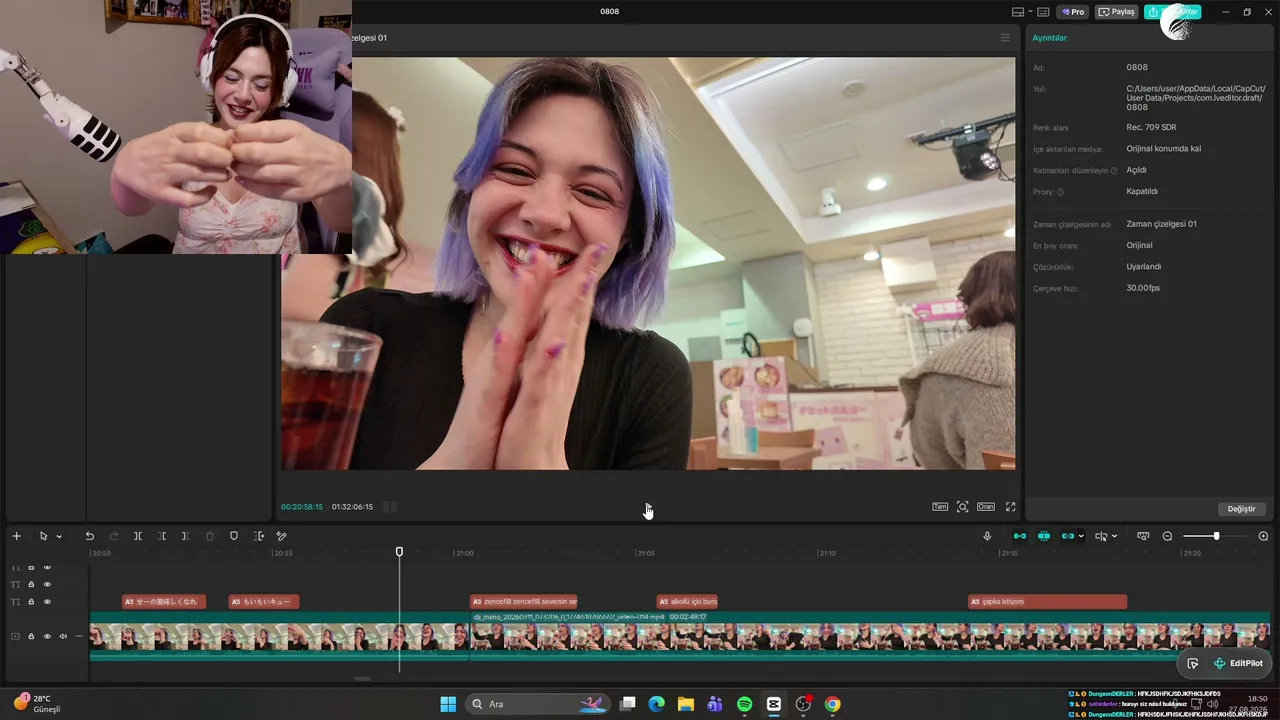Select the 'zencefilli zencefilli seversin' text clip
Viewport: 1280px width, 720px height.
point(524,602)
